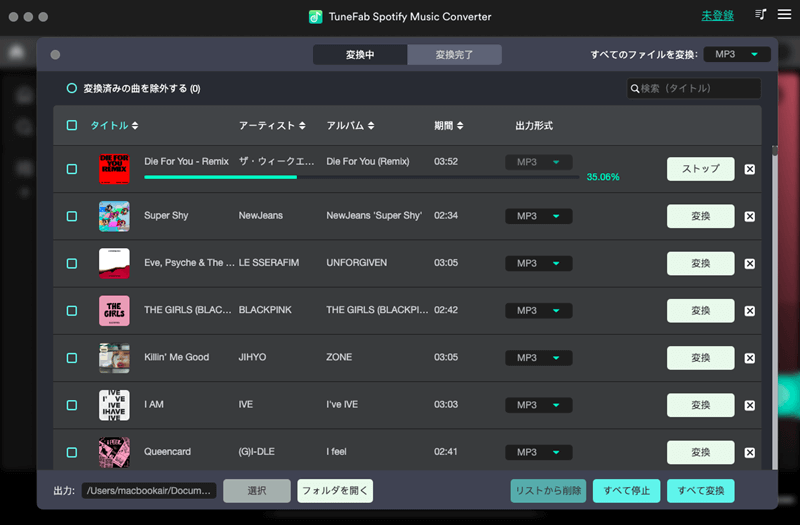Check the Eve, Psyche row checkbox
The image size is (800, 525).
tap(72, 263)
